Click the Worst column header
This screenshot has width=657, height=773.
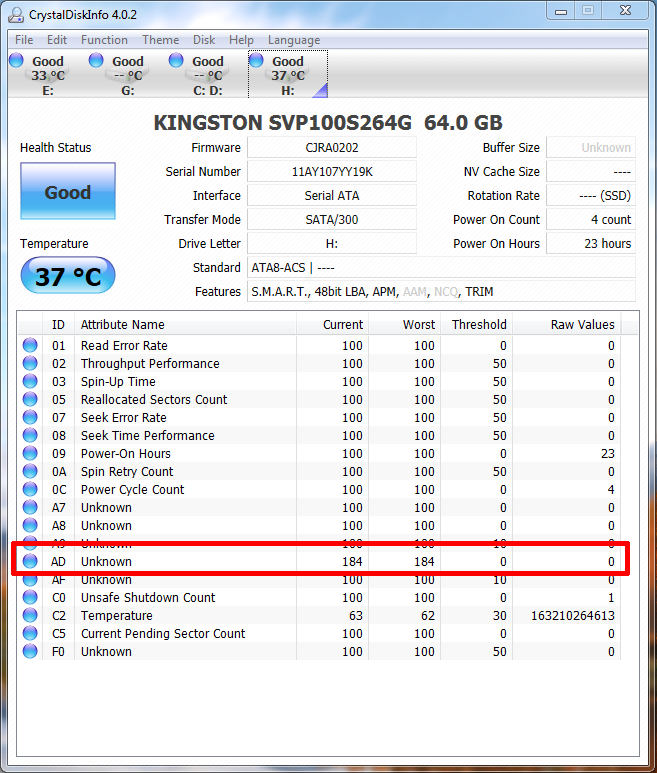click(404, 324)
